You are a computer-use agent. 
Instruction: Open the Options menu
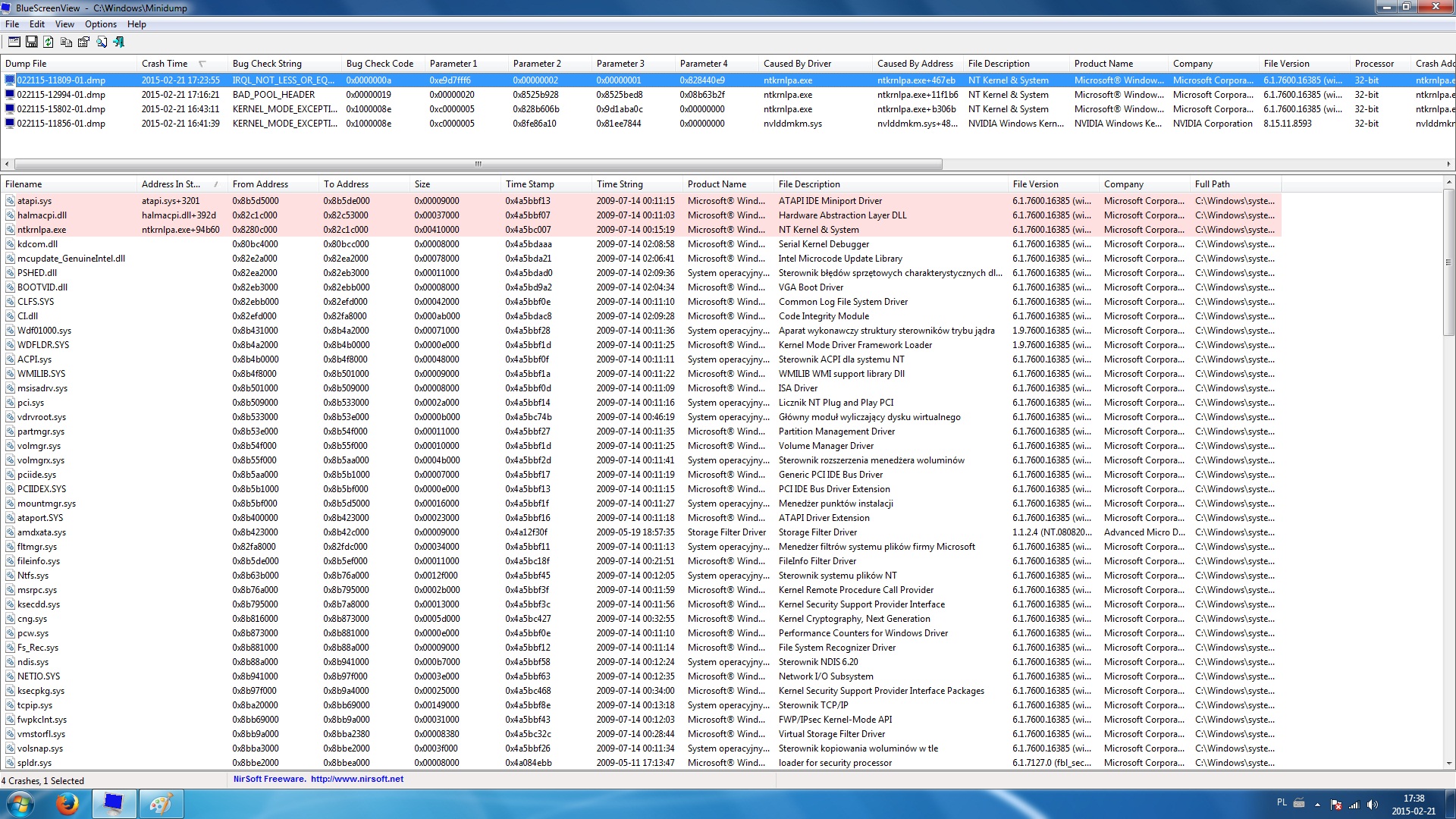(x=101, y=24)
